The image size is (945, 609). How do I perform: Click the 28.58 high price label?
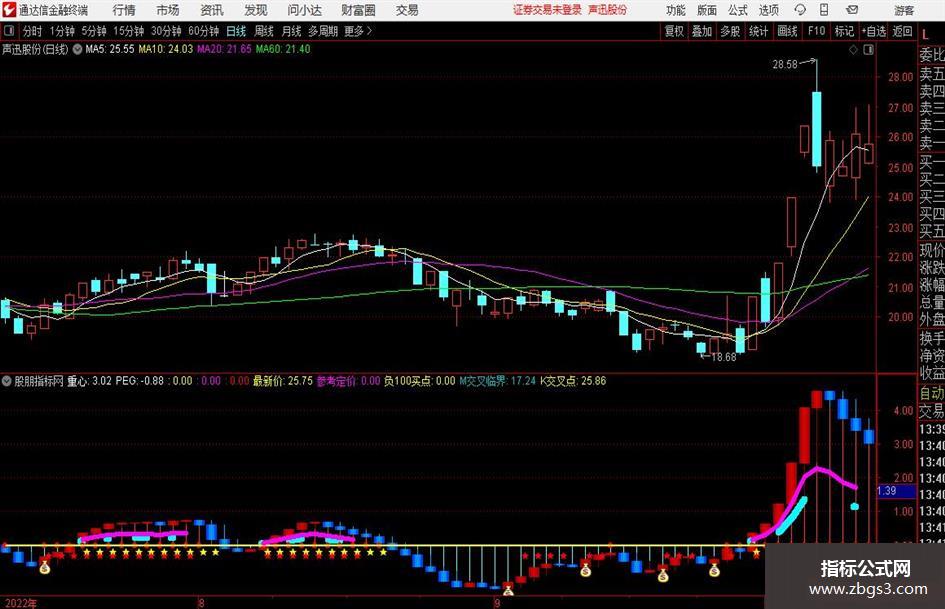click(785, 64)
